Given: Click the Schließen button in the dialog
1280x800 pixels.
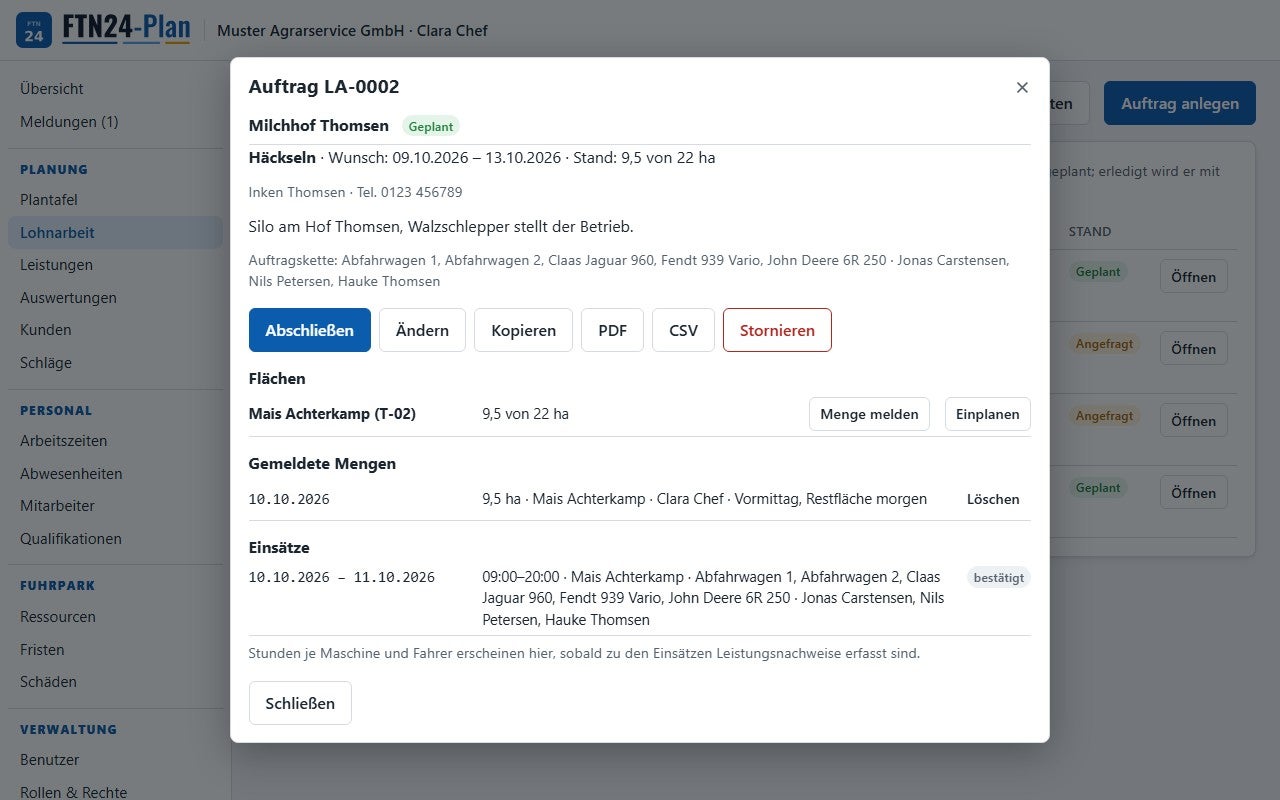Looking at the screenshot, I should tap(300, 703).
